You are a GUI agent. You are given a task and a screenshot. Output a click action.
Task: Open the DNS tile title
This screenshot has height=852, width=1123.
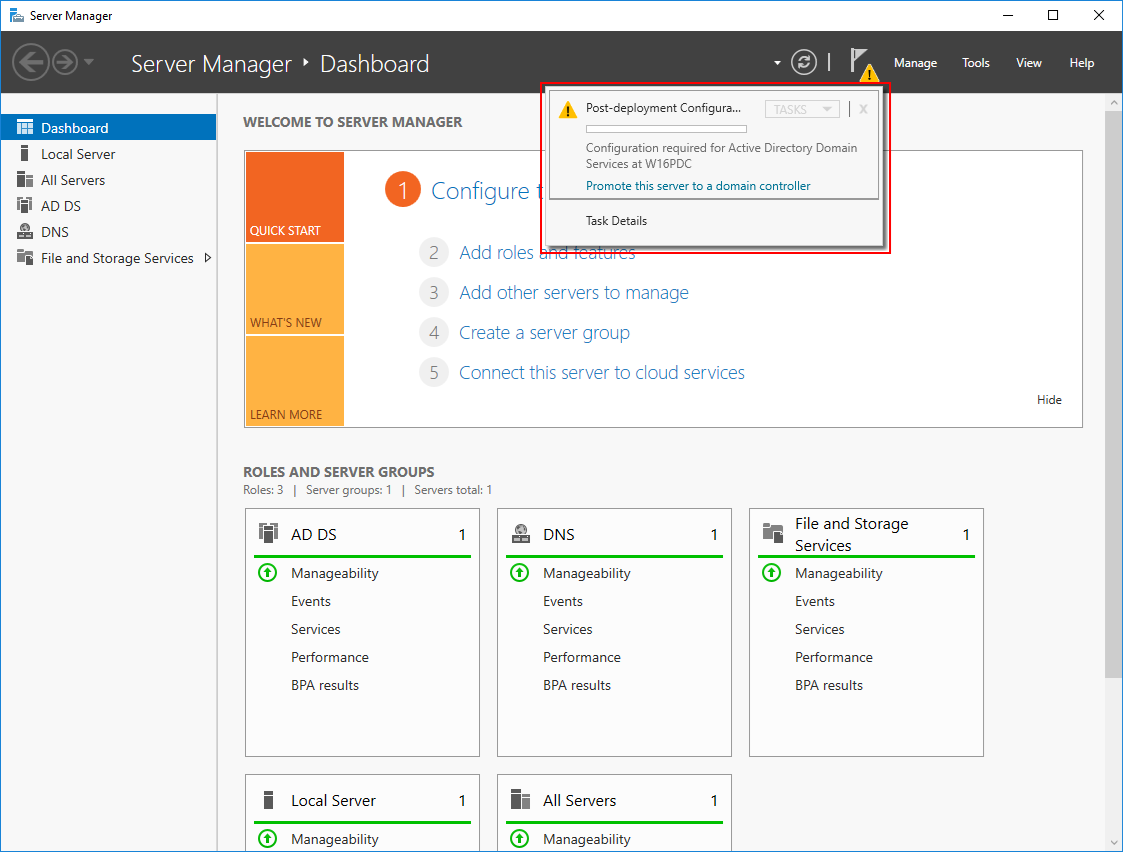point(559,534)
